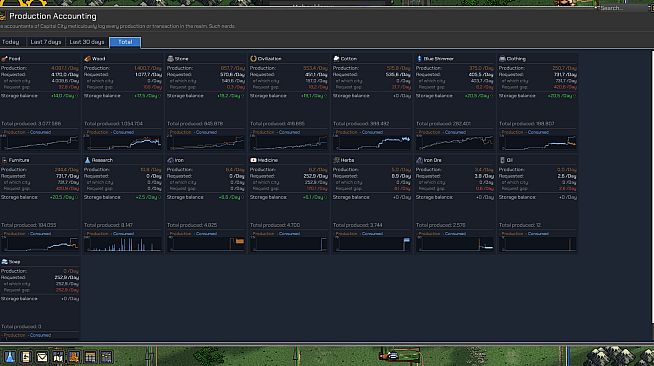Click the Medicine production history graph

(x=289, y=244)
